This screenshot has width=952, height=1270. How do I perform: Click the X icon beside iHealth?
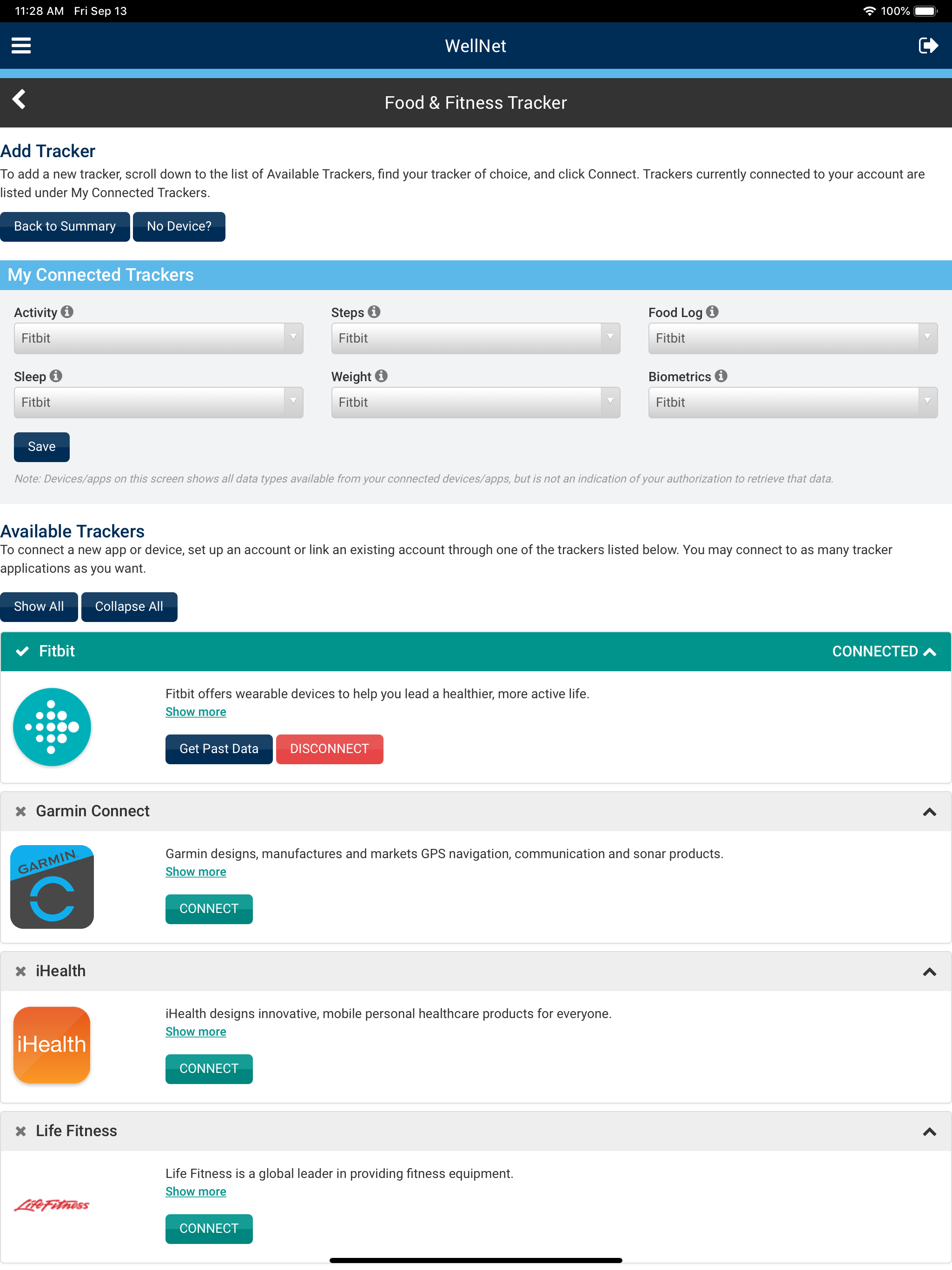[x=20, y=972]
